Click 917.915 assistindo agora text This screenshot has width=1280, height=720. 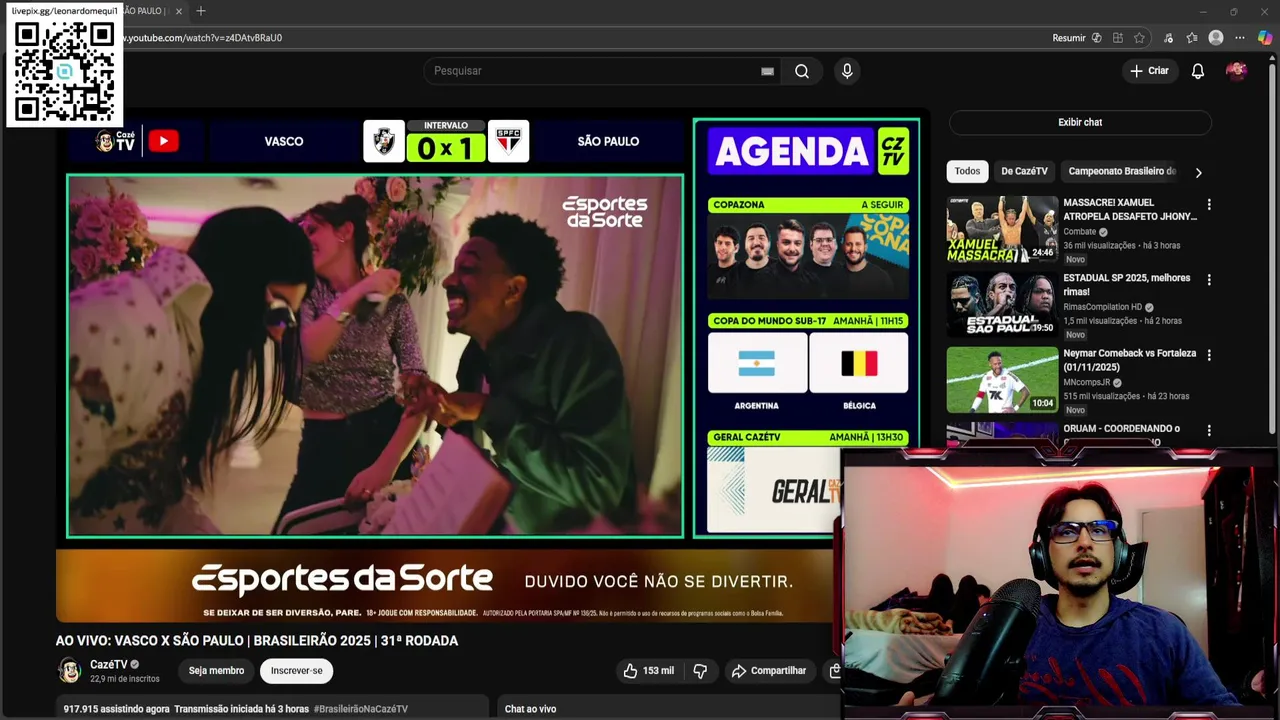[x=116, y=709]
